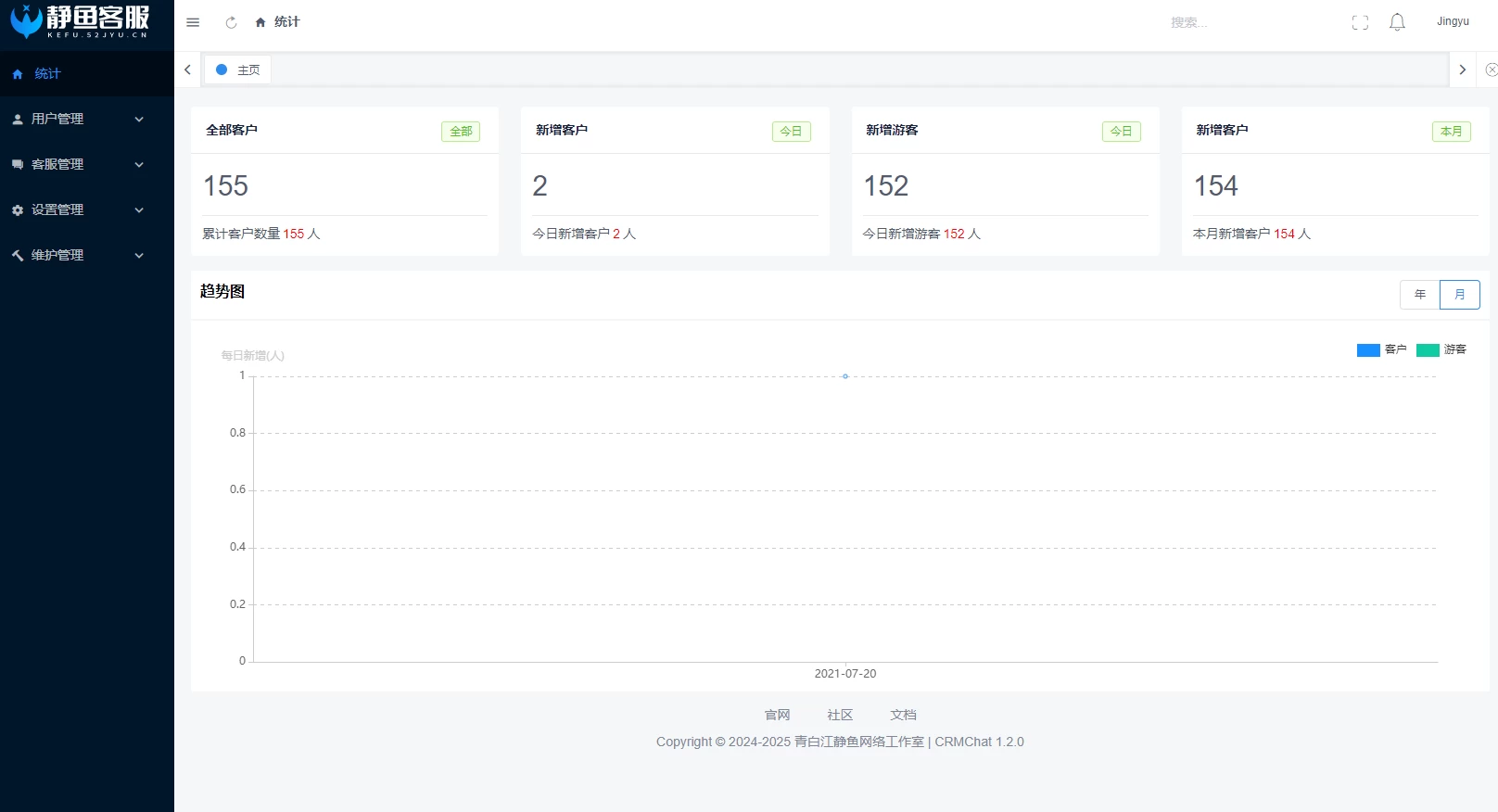Expand the 用户管理 sidebar menu
Image resolution: width=1498 pixels, height=812 pixels.
(79, 119)
